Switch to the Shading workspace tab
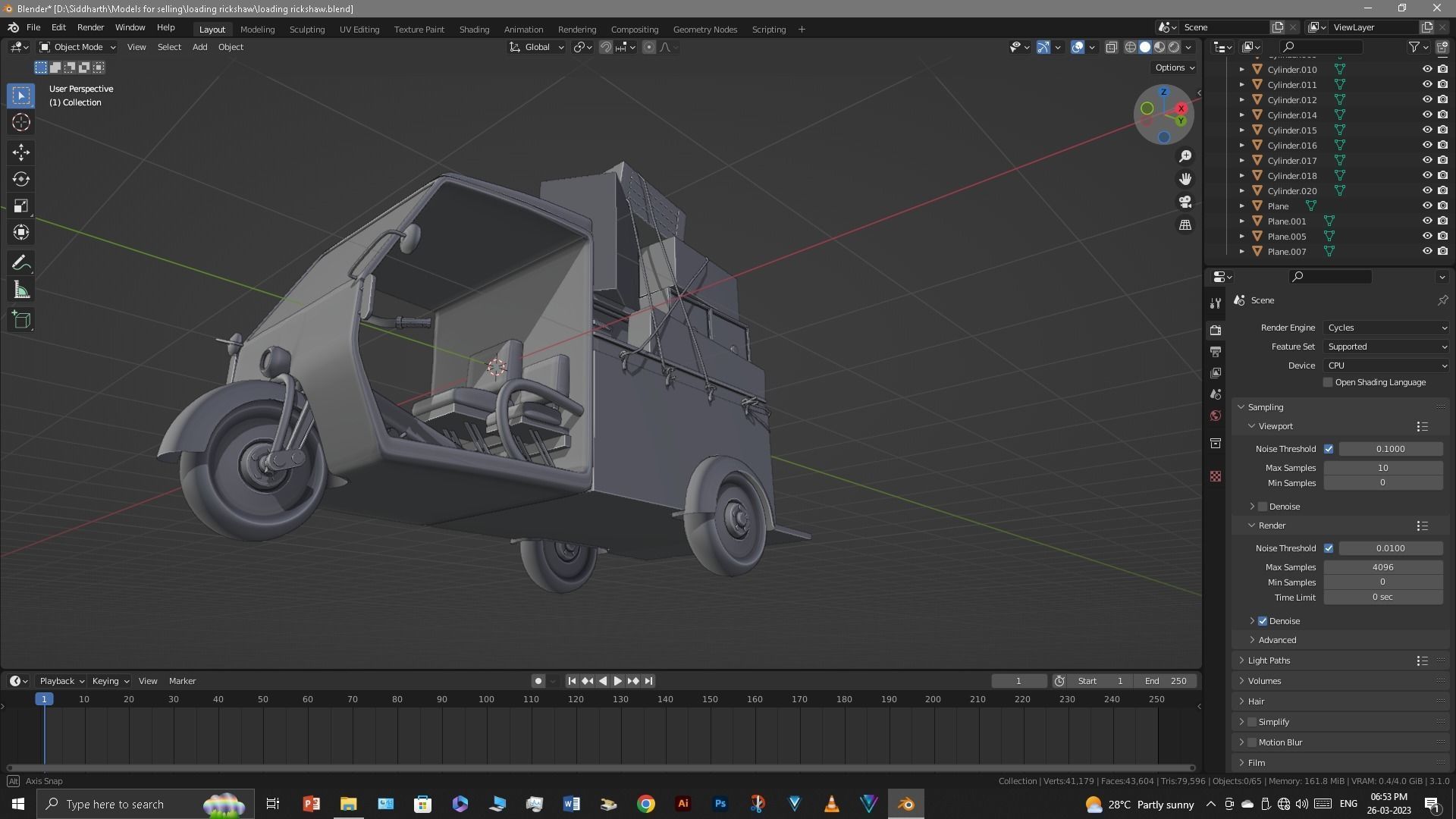The width and height of the screenshot is (1456, 819). point(474,30)
